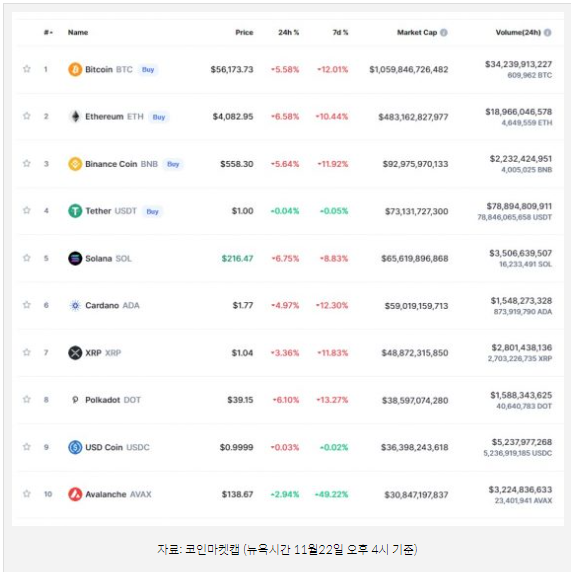Screen dimensions: 571x572
Task: Click the Buy button next to Ethereum
Action: click(x=159, y=117)
